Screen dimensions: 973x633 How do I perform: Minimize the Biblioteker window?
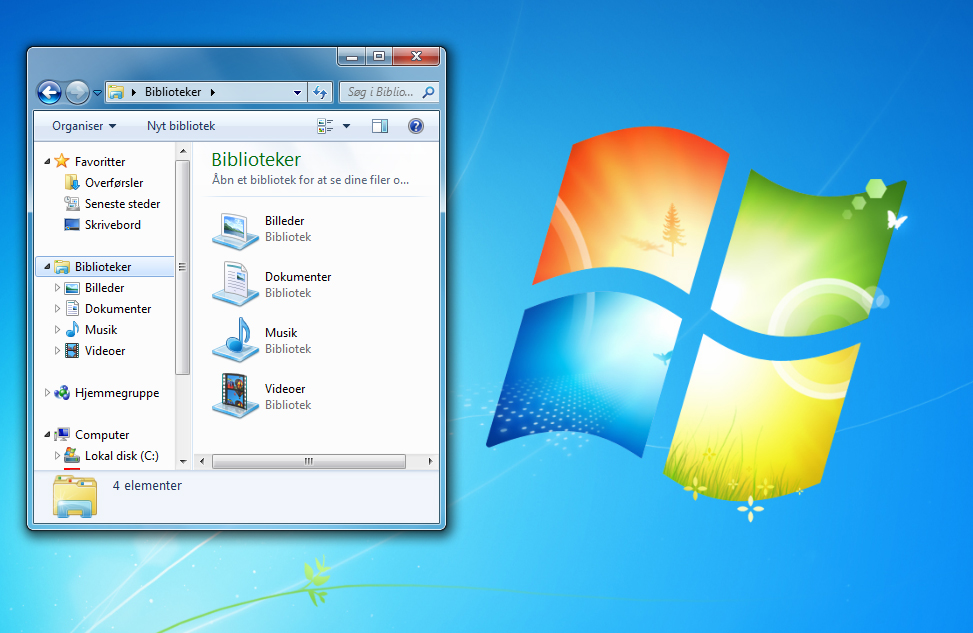(352, 56)
